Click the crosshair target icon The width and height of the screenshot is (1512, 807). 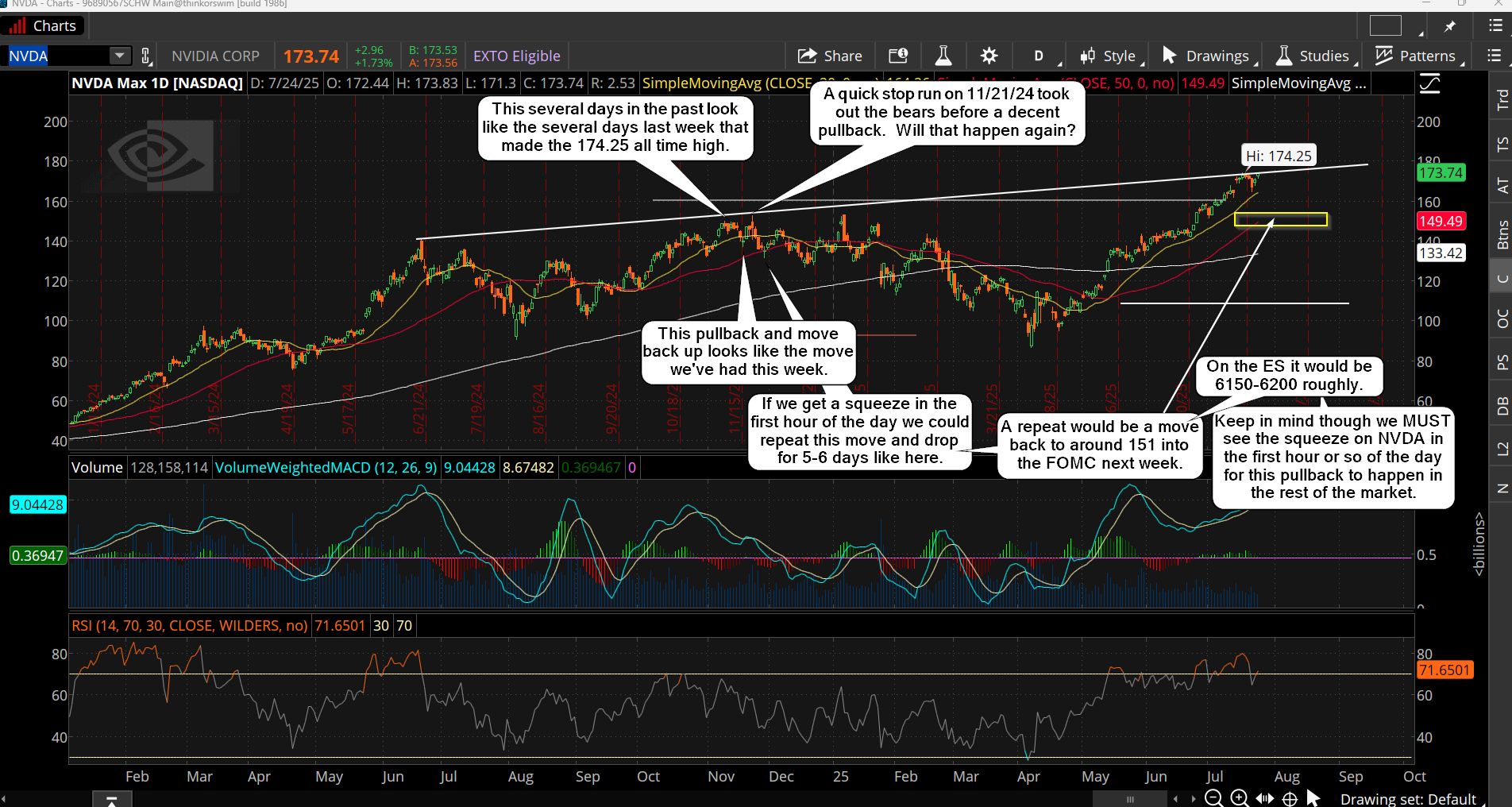(1290, 798)
